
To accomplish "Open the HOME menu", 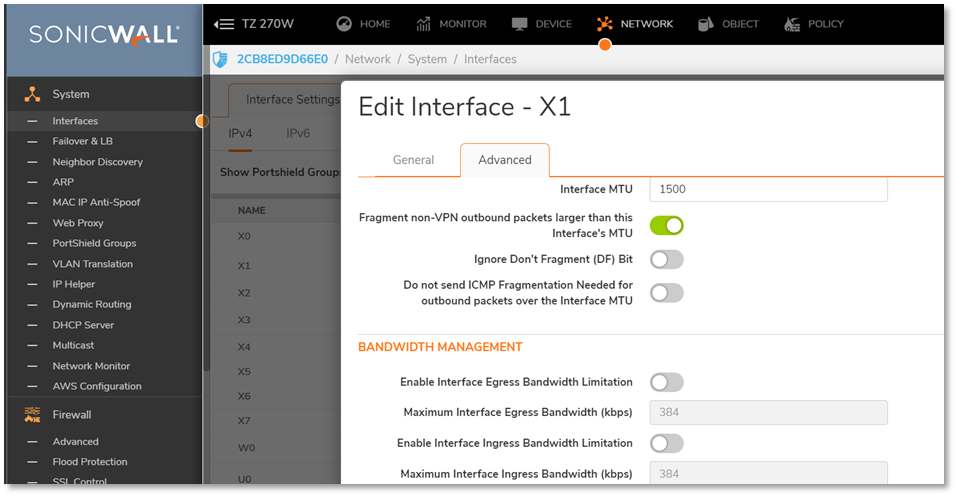I will coord(375,24).
